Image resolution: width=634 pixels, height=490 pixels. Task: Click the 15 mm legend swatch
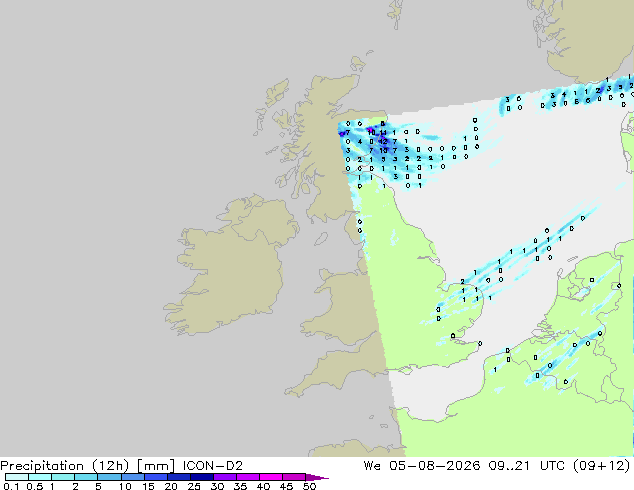coord(155,477)
